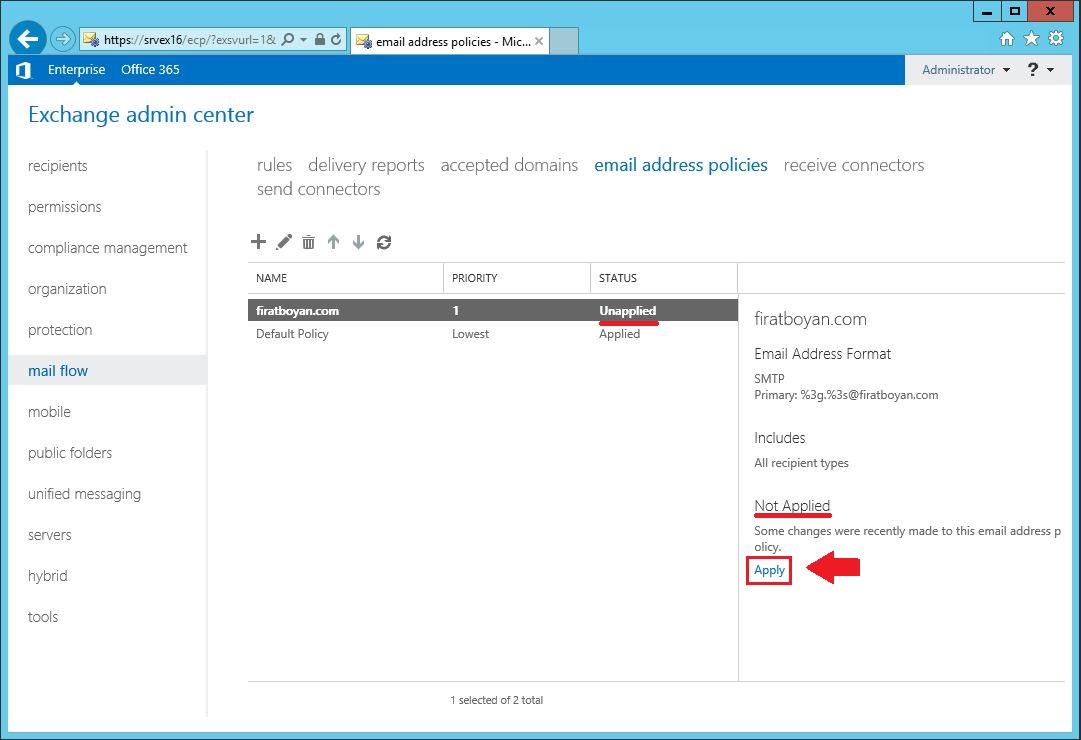The width and height of the screenshot is (1081, 740).
Task: Switch to accepted domains tab
Action: pyautogui.click(x=509, y=166)
